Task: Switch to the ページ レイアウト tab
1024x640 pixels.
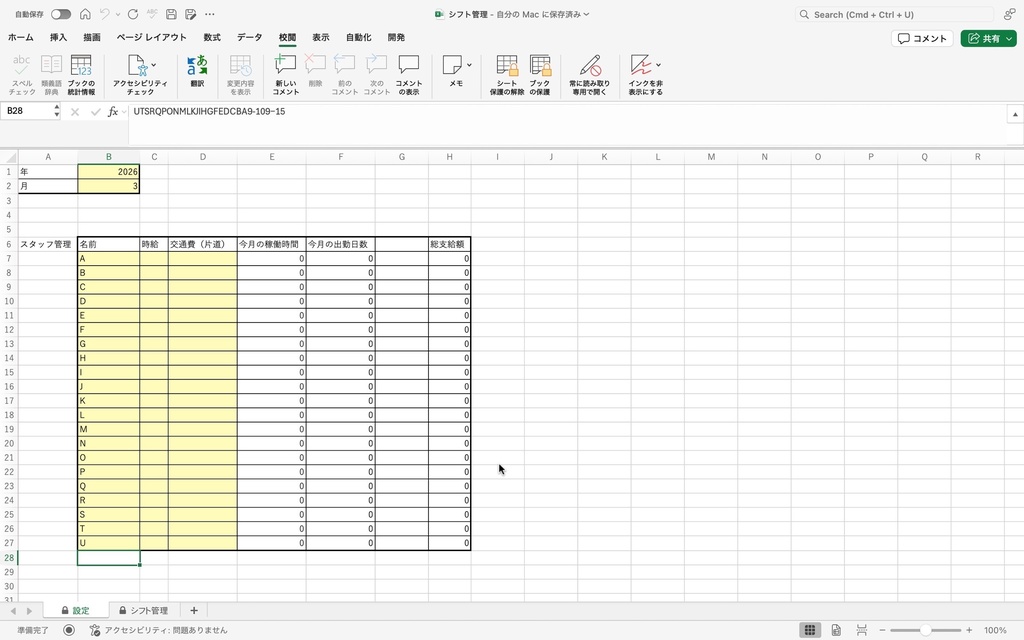Action: coord(152,37)
